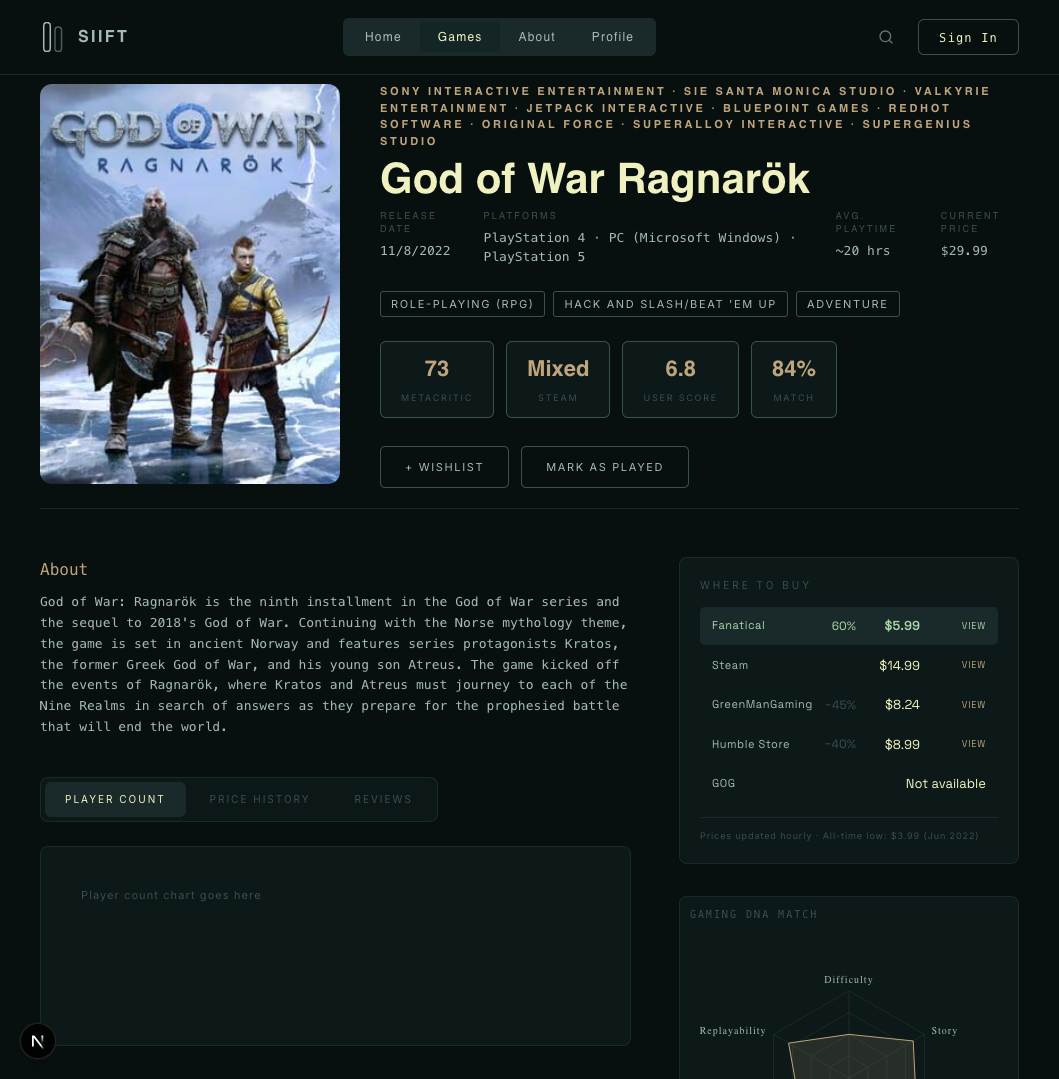Click VIEW link for Steam
The width and height of the screenshot is (1059, 1079).
pos(973,665)
